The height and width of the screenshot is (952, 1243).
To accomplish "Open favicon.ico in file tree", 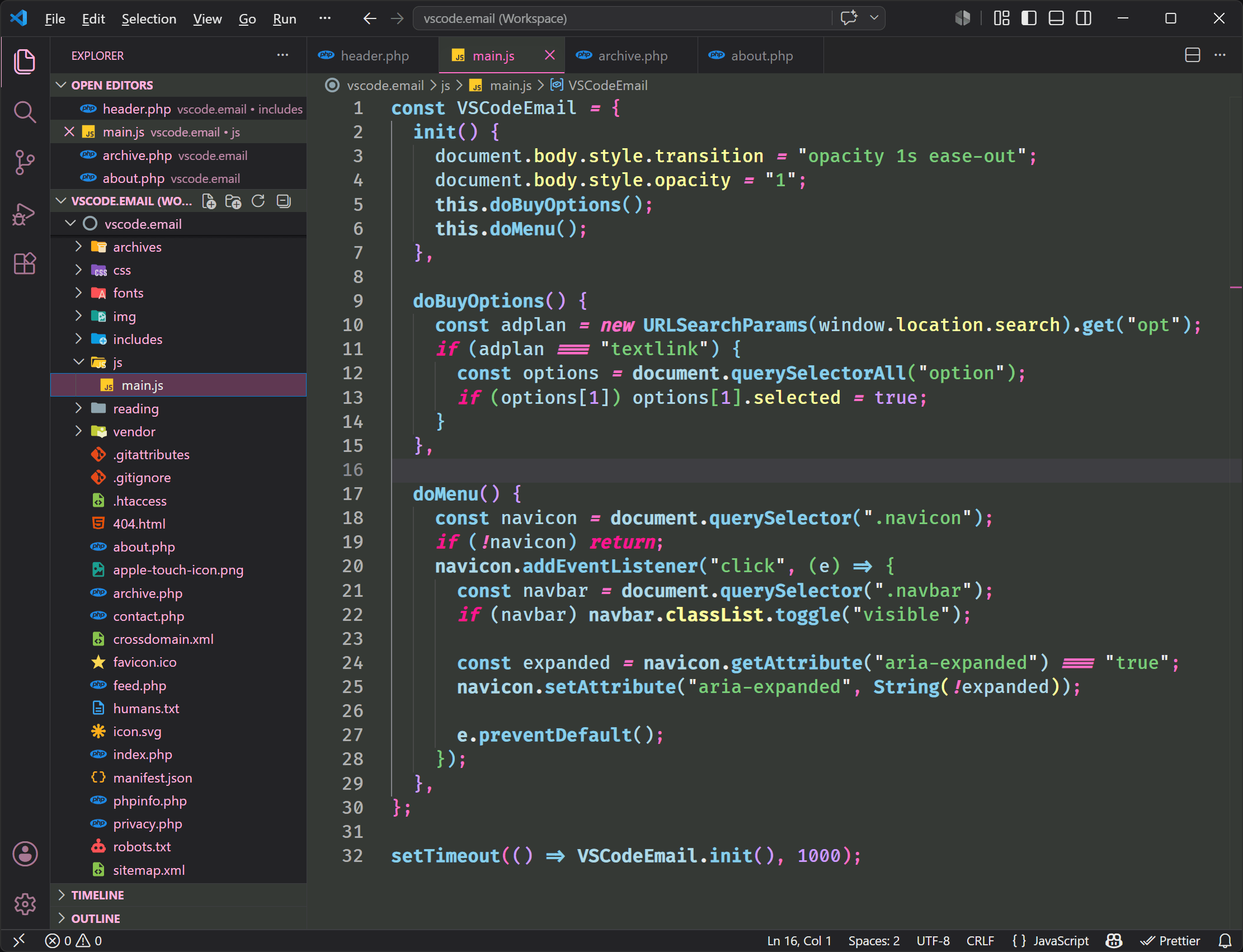I will (178, 662).
